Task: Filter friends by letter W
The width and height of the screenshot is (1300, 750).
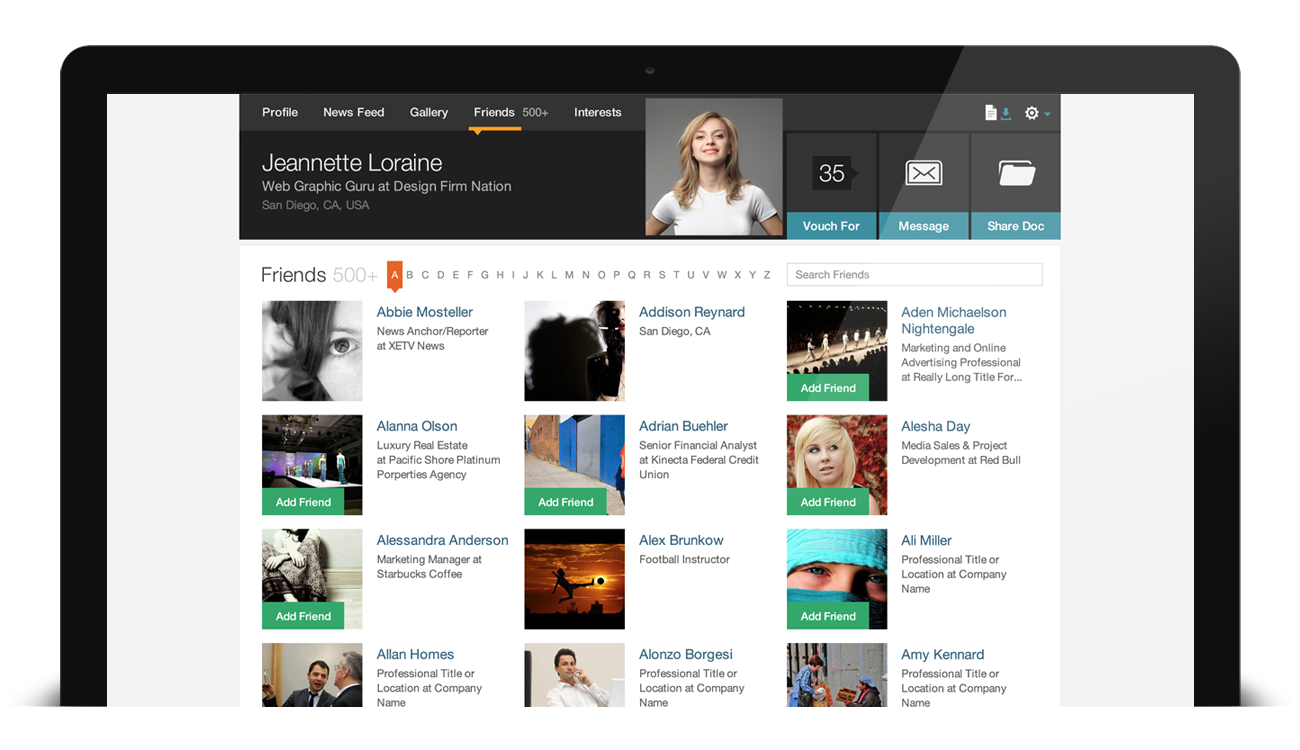Action: pos(722,275)
